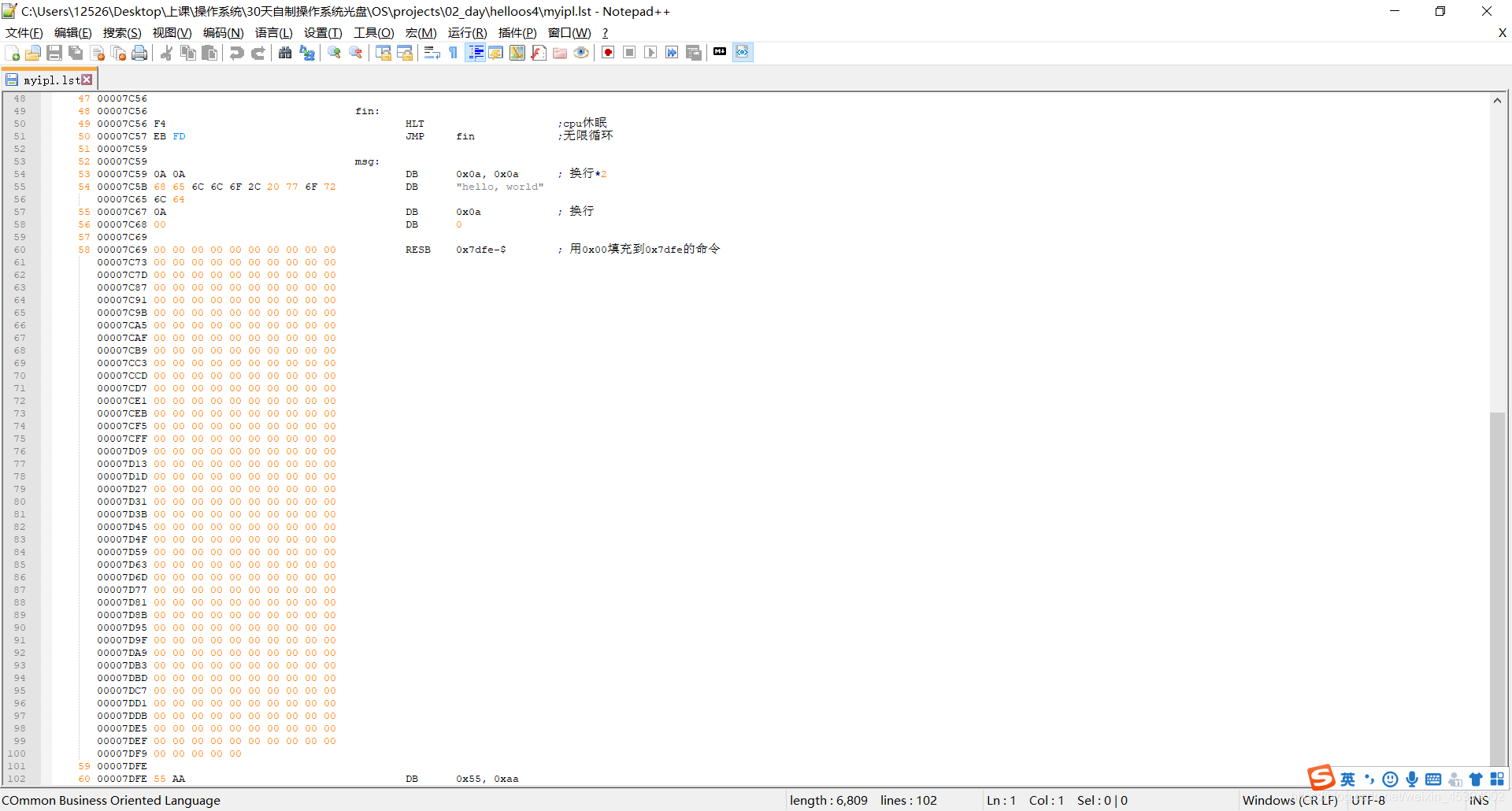Cut selection with the scissors icon
Screen dimensions: 1512x811
pyautogui.click(x=167, y=53)
